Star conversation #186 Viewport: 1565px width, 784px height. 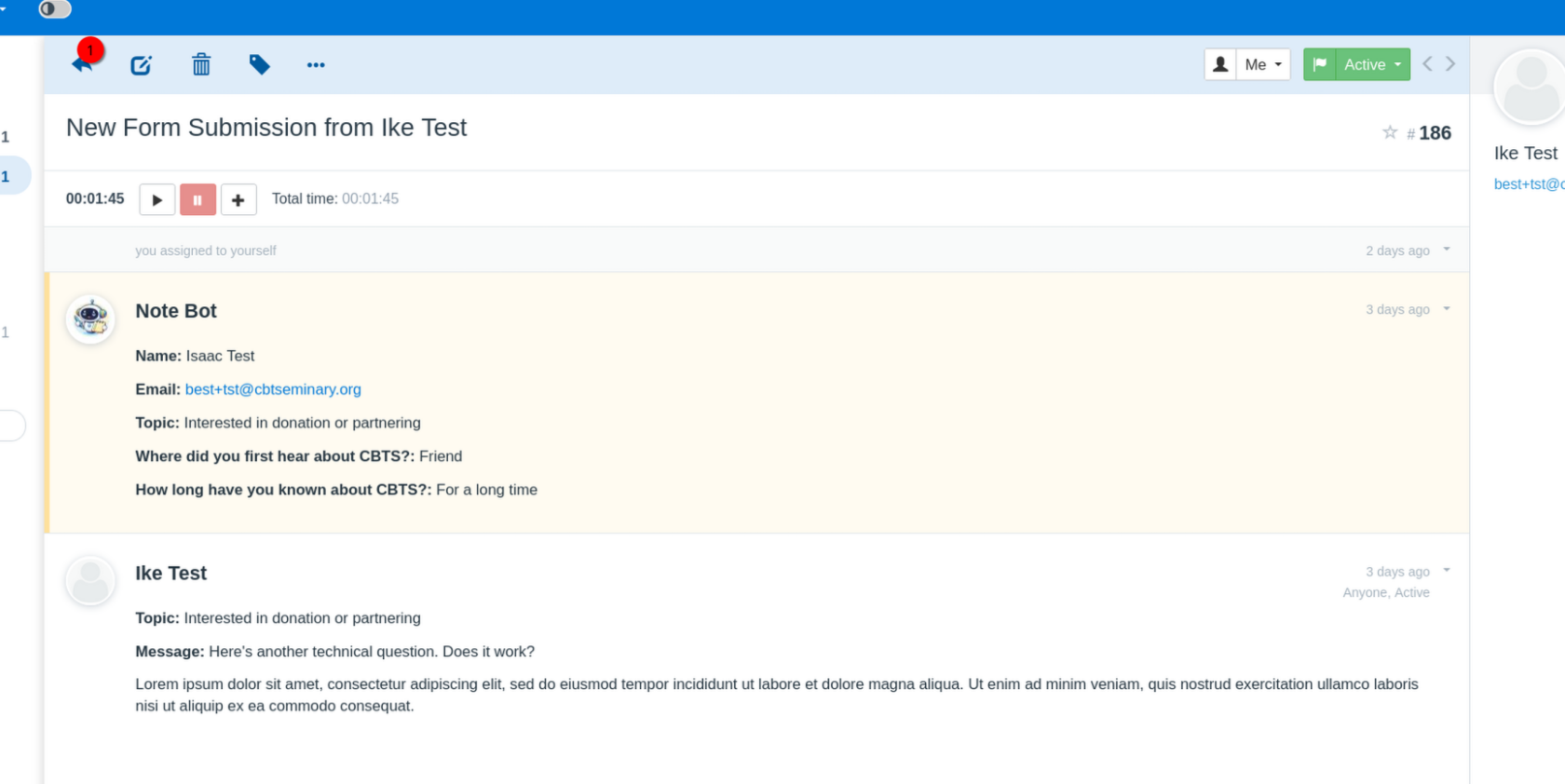click(1390, 132)
